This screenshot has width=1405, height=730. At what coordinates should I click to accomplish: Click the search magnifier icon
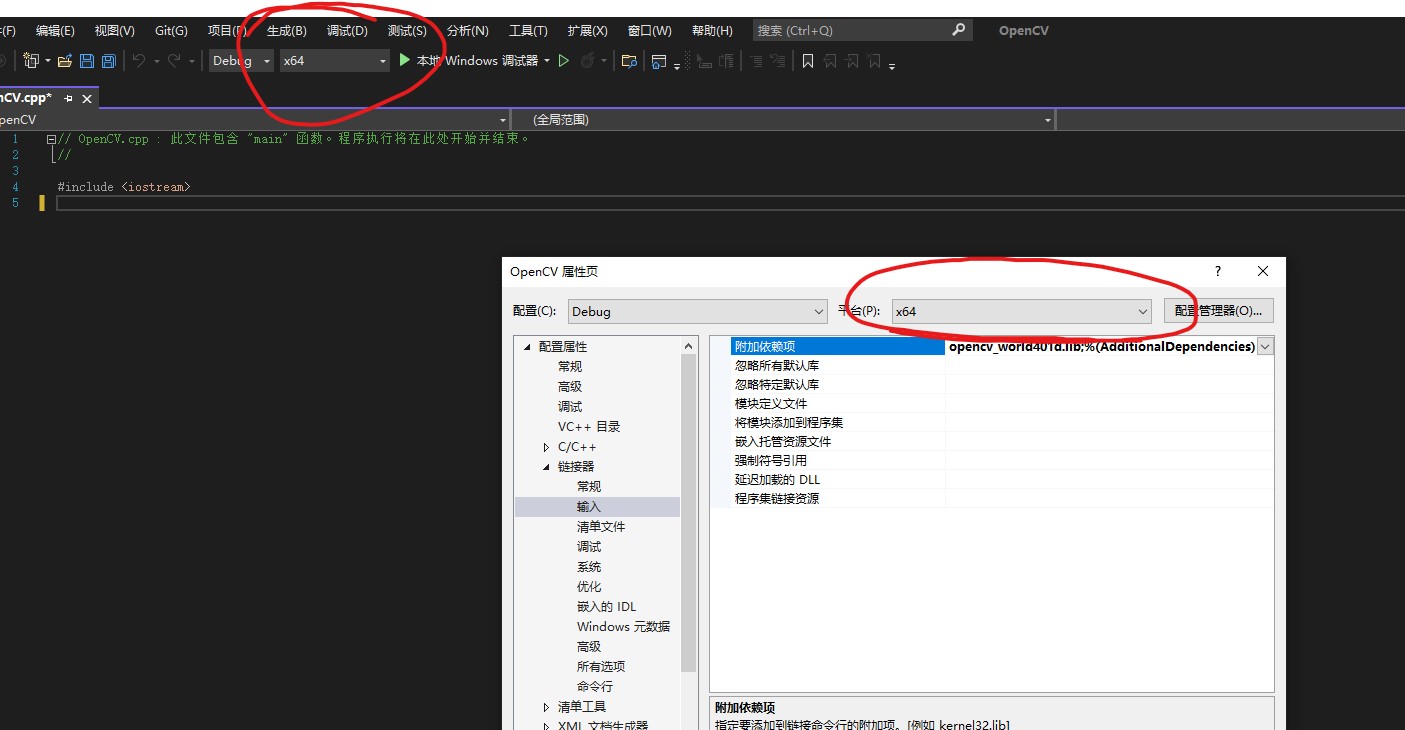[x=958, y=30]
